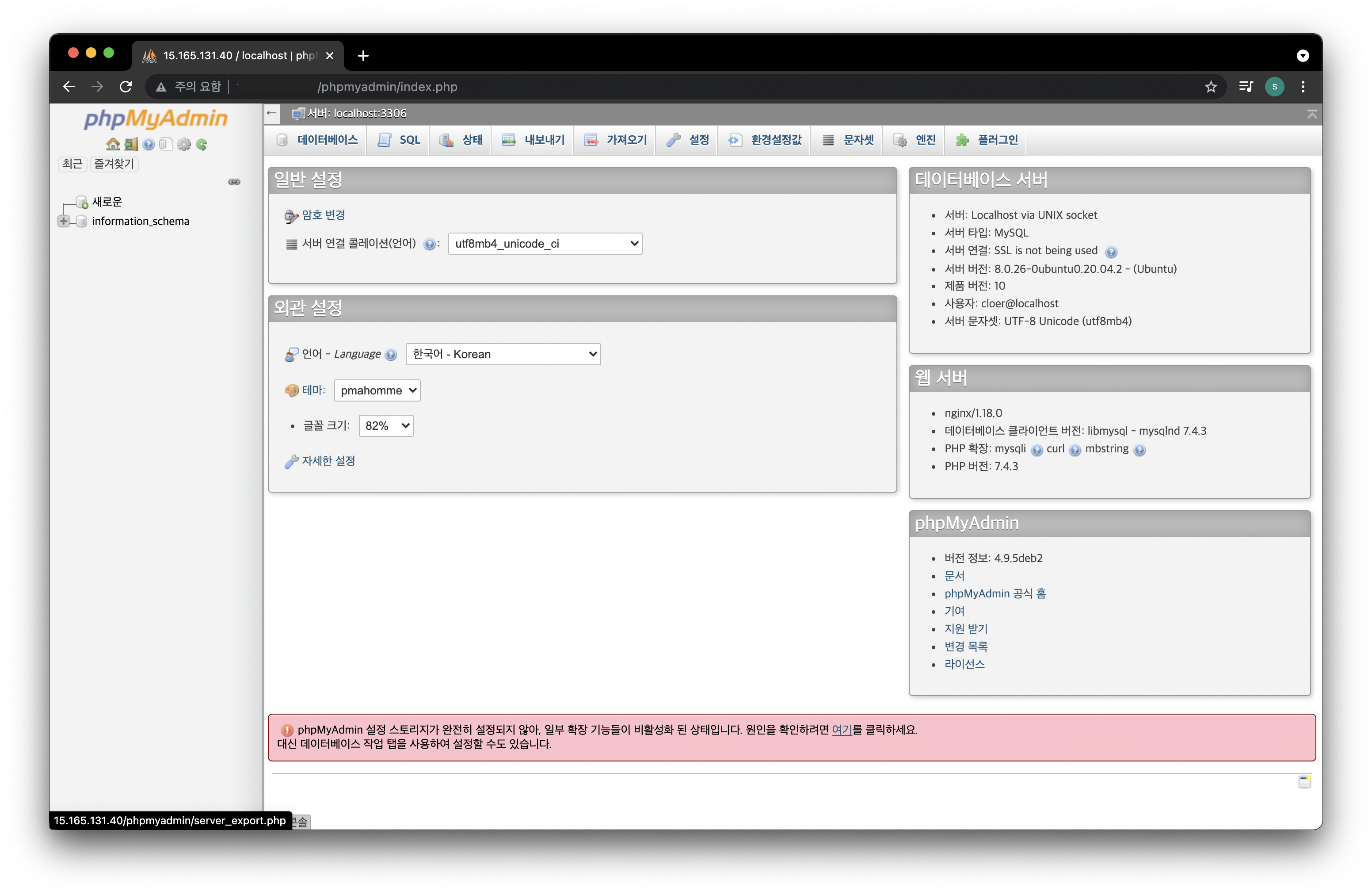The image size is (1372, 895).
Task: Click the SSL help question mark icon
Action: pos(1111,252)
